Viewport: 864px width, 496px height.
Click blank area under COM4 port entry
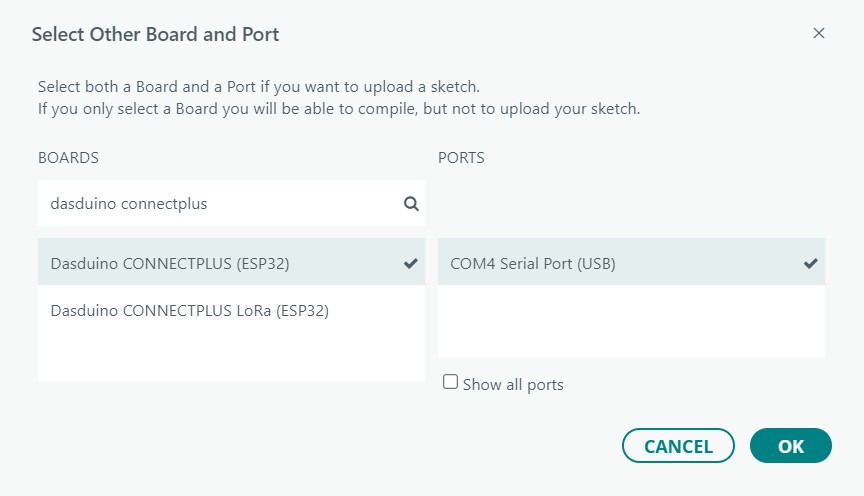pyautogui.click(x=630, y=322)
